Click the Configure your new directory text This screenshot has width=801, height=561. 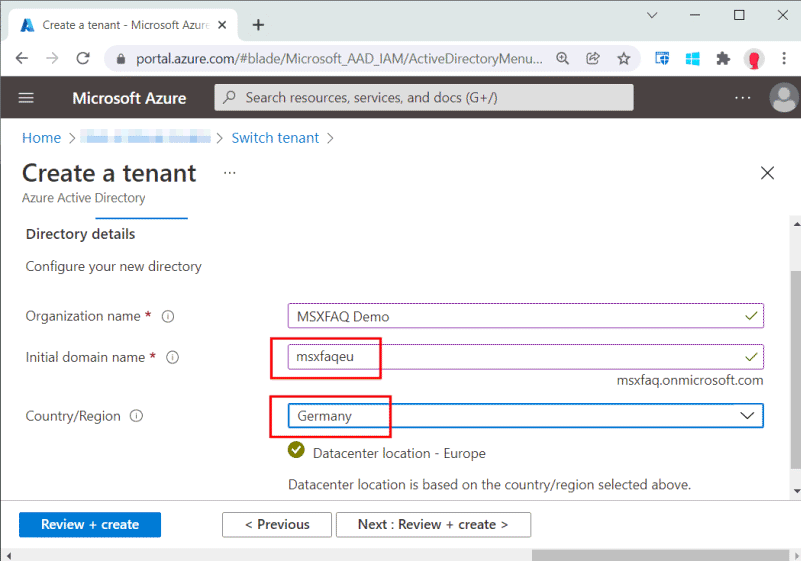[x=113, y=267]
